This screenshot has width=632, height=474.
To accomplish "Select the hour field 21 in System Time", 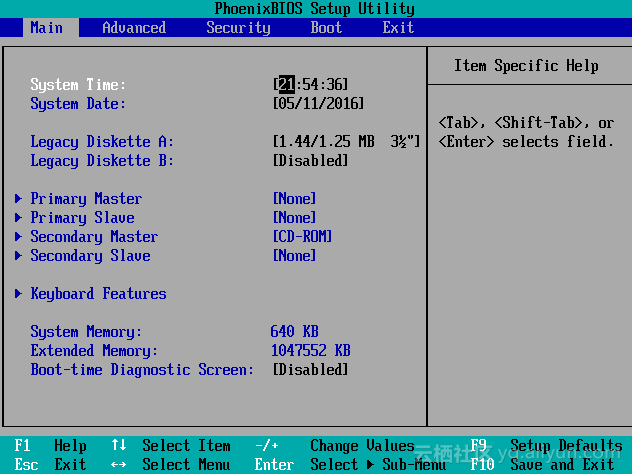I will [x=287, y=84].
